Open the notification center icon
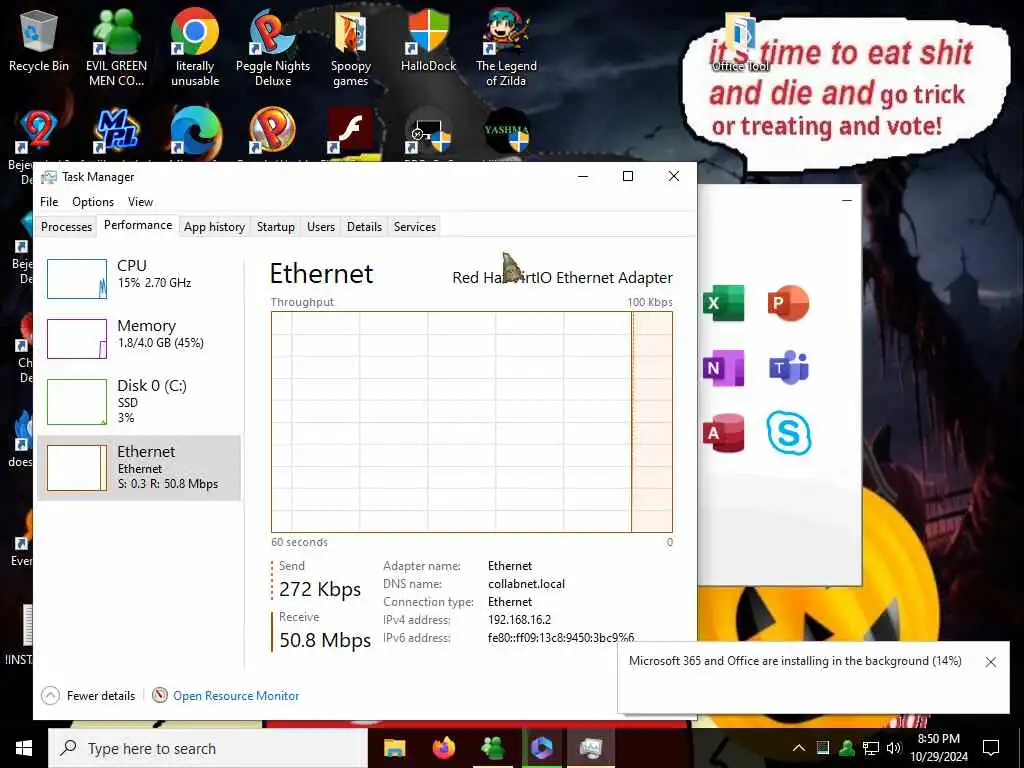The width and height of the screenshot is (1024, 768). click(x=991, y=748)
